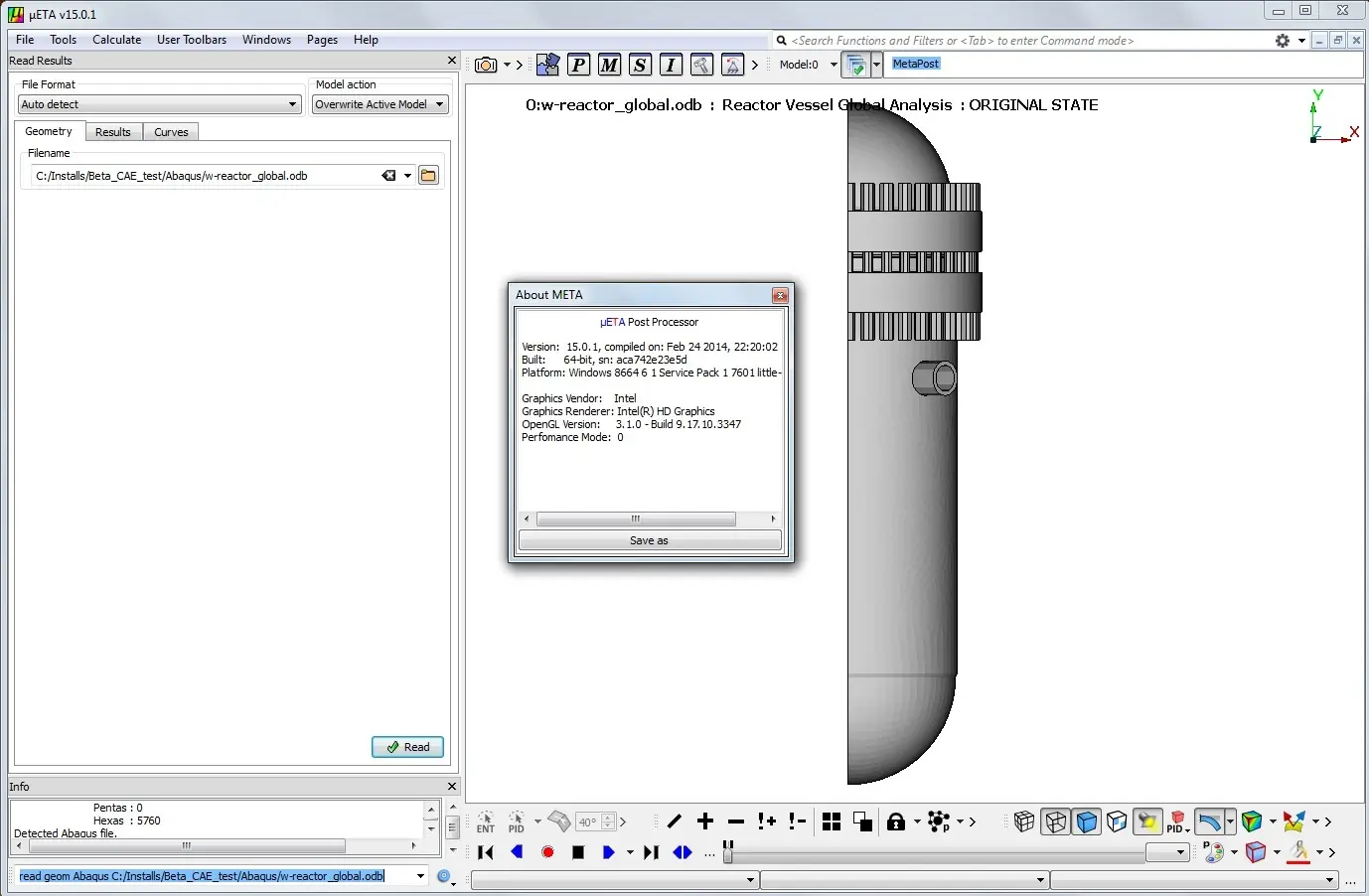The width and height of the screenshot is (1369, 896).
Task: Expand the camera snapshot options arrow
Action: coord(507,66)
